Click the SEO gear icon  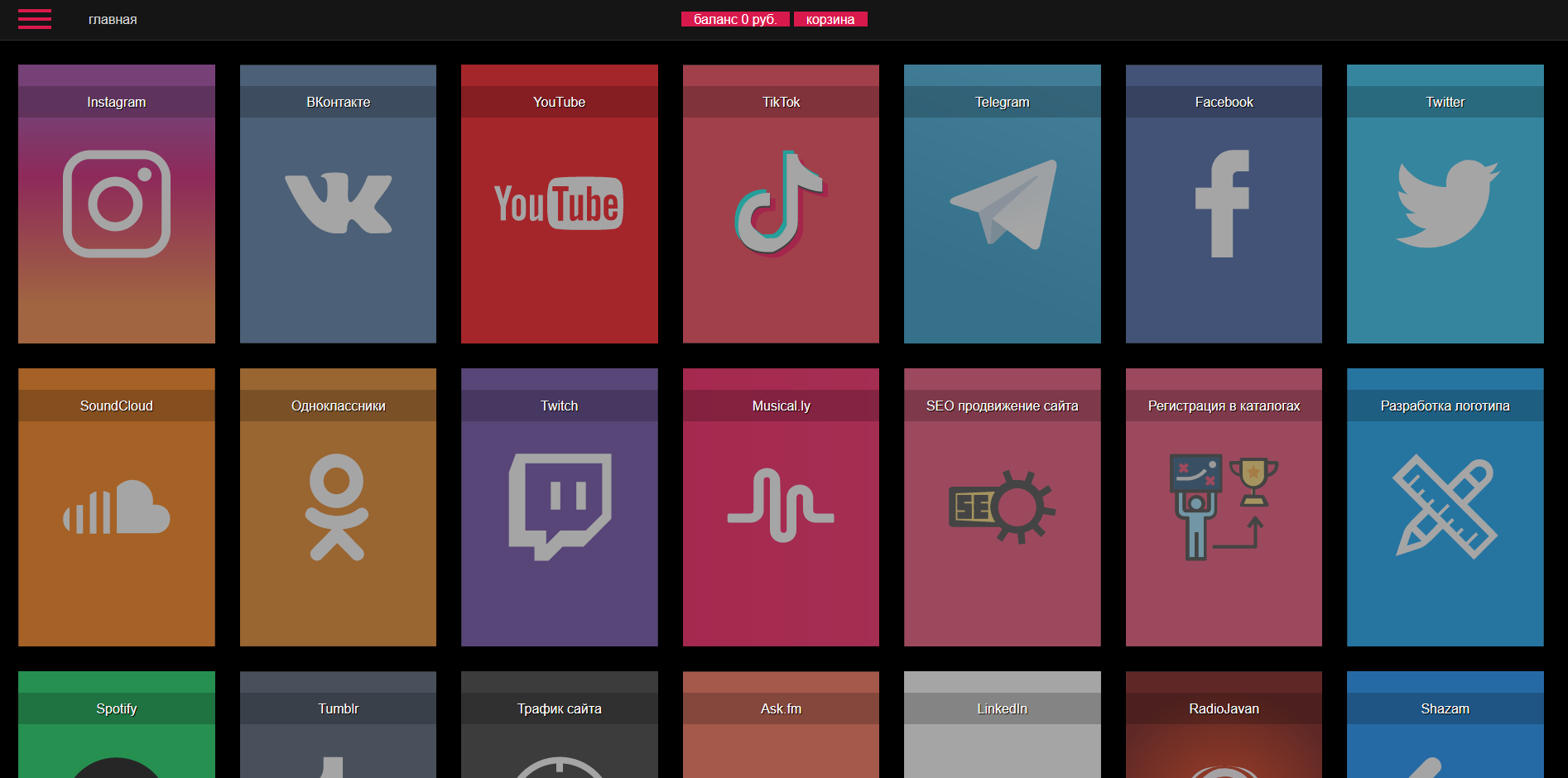(1003, 507)
